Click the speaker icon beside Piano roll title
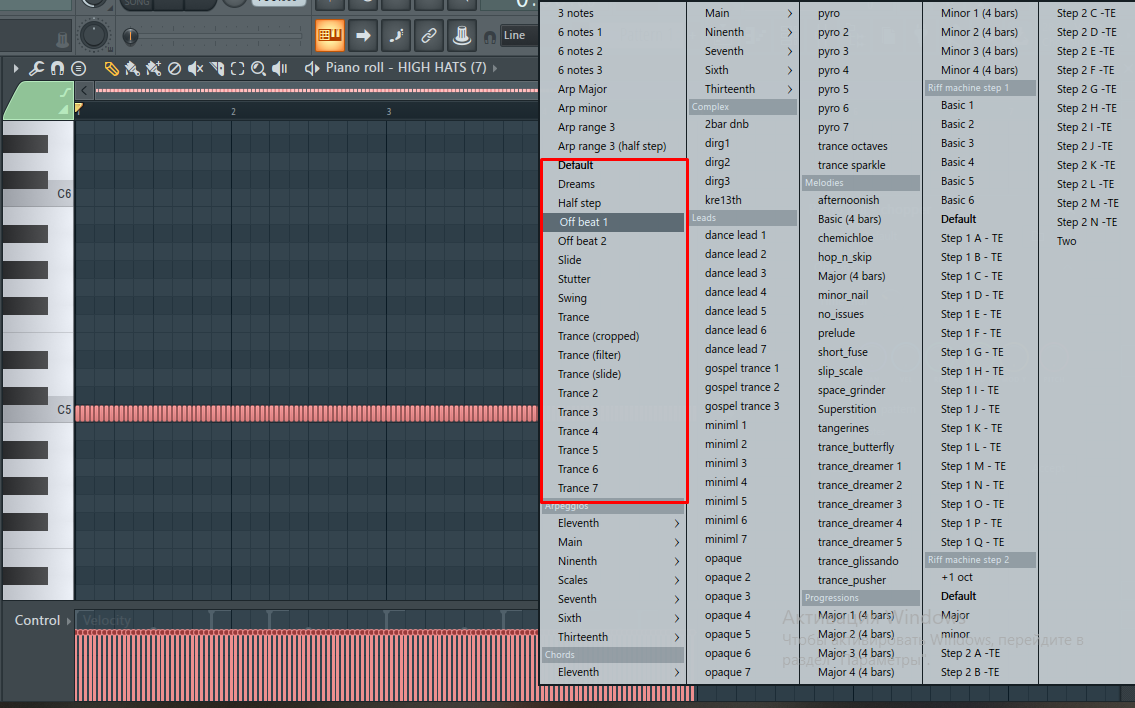The width and height of the screenshot is (1135, 708). tap(312, 68)
